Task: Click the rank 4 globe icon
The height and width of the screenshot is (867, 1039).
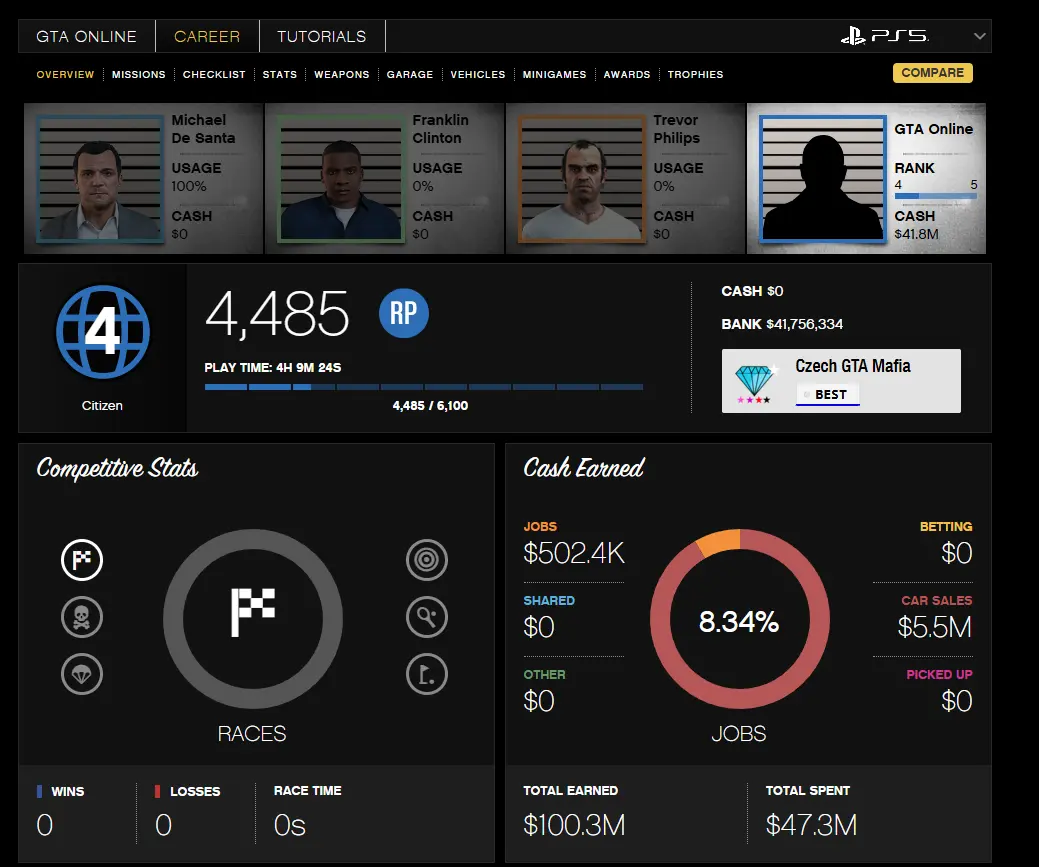Action: click(103, 331)
